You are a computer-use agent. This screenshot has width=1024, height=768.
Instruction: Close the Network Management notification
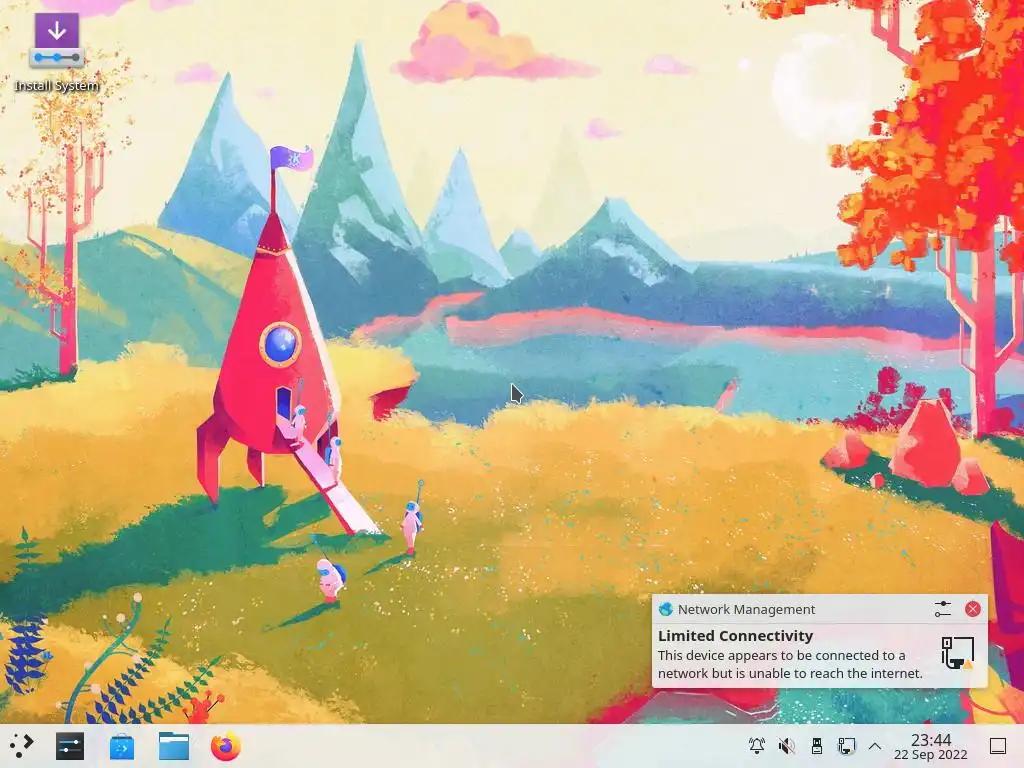972,609
